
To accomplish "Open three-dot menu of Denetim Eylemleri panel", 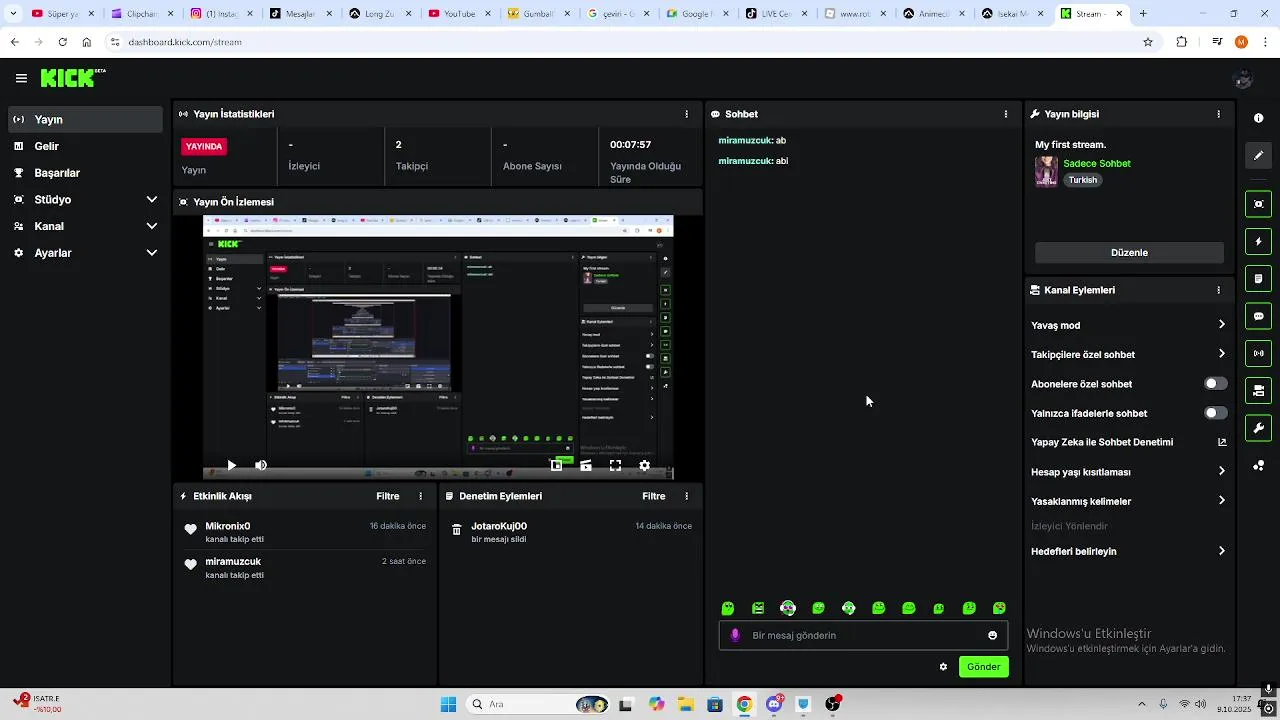I will [x=686, y=496].
